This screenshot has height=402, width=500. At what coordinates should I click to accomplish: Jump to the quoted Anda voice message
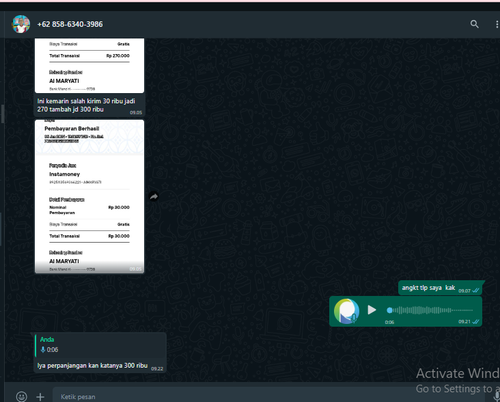coord(100,345)
